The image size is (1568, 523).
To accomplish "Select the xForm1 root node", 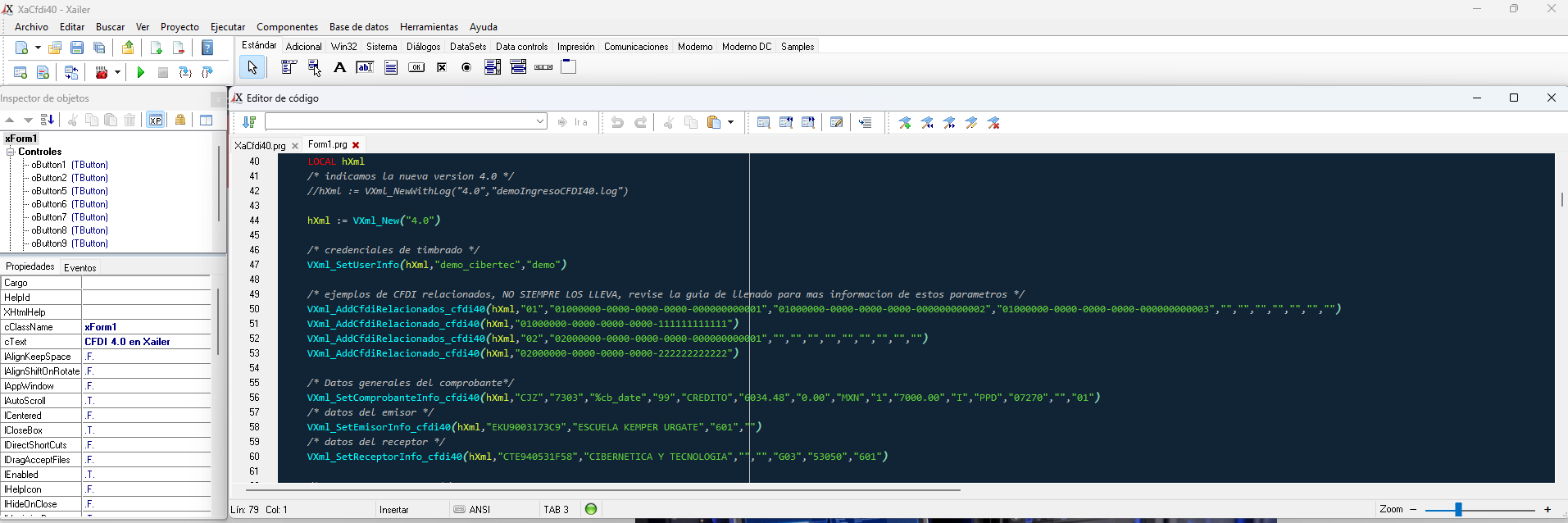I will click(21, 139).
